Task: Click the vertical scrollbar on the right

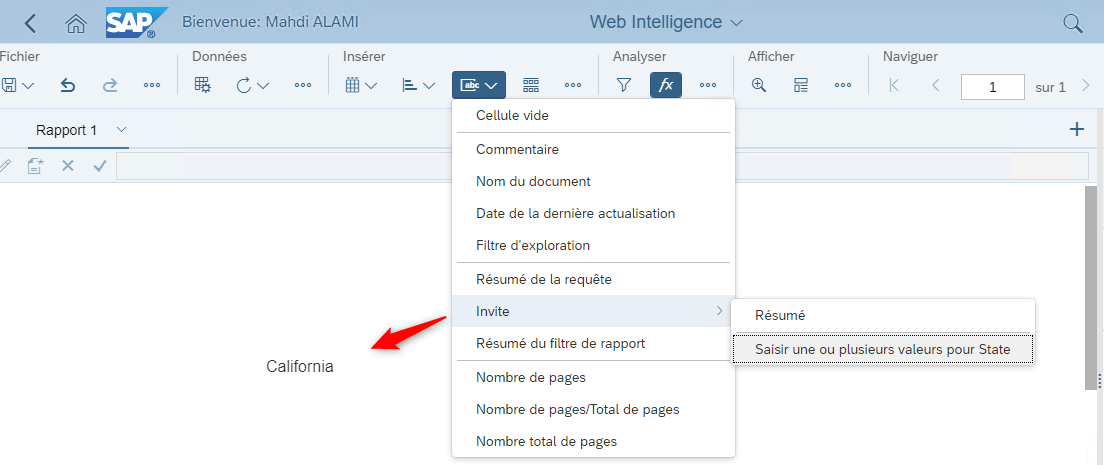Action: [1091, 287]
